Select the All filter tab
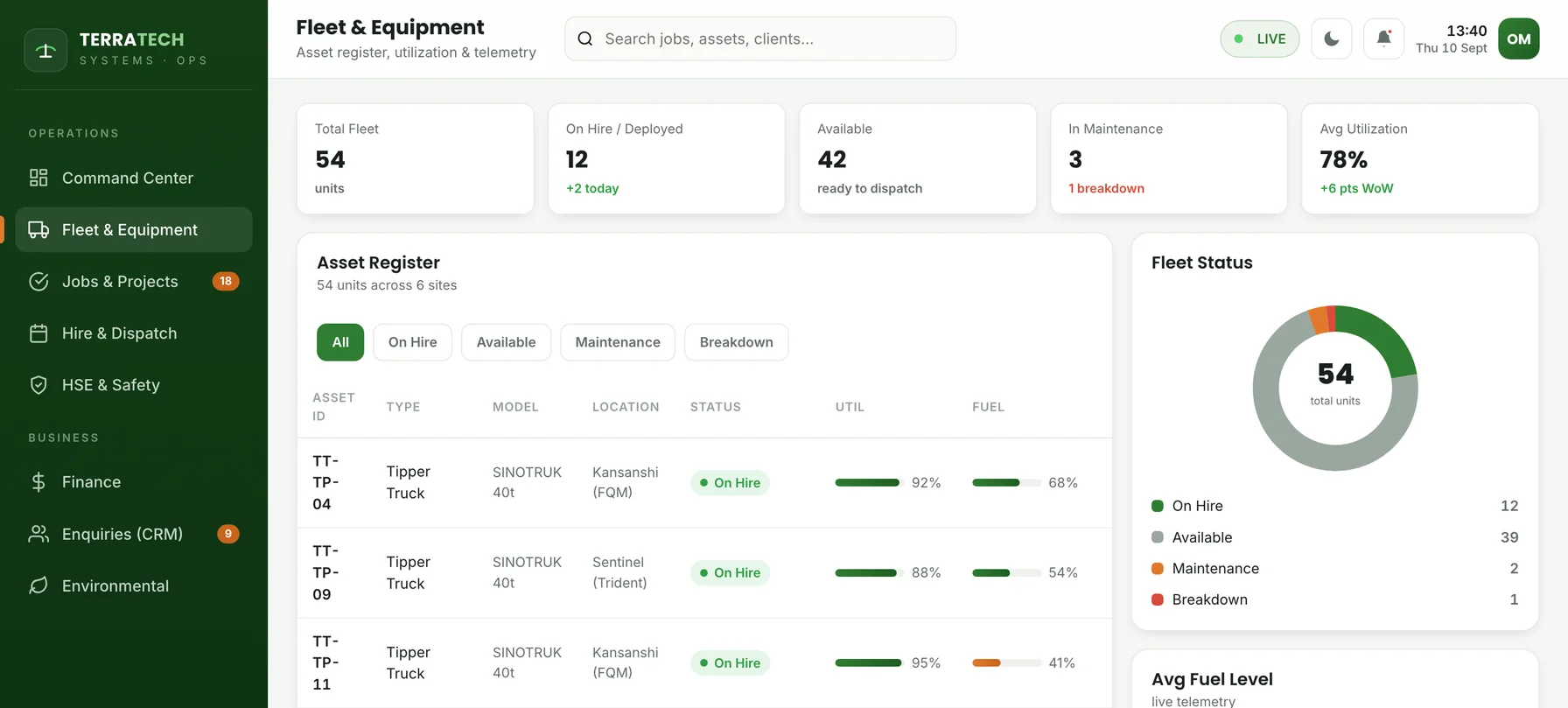1568x708 pixels. 340,342
